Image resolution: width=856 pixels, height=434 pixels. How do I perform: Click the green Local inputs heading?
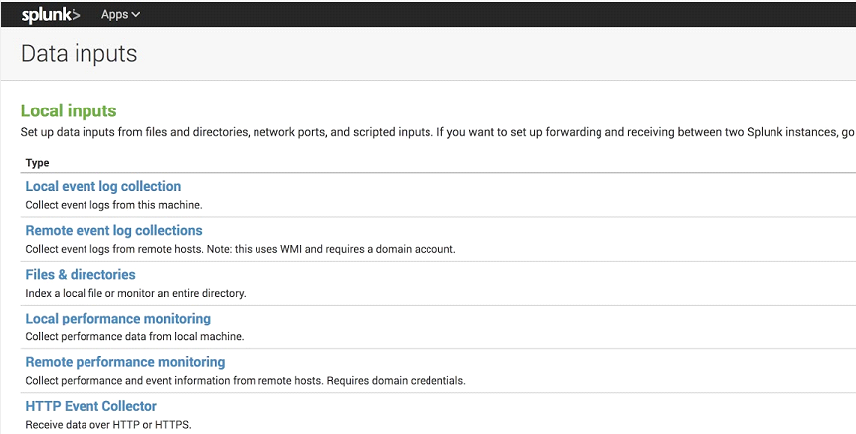point(68,111)
